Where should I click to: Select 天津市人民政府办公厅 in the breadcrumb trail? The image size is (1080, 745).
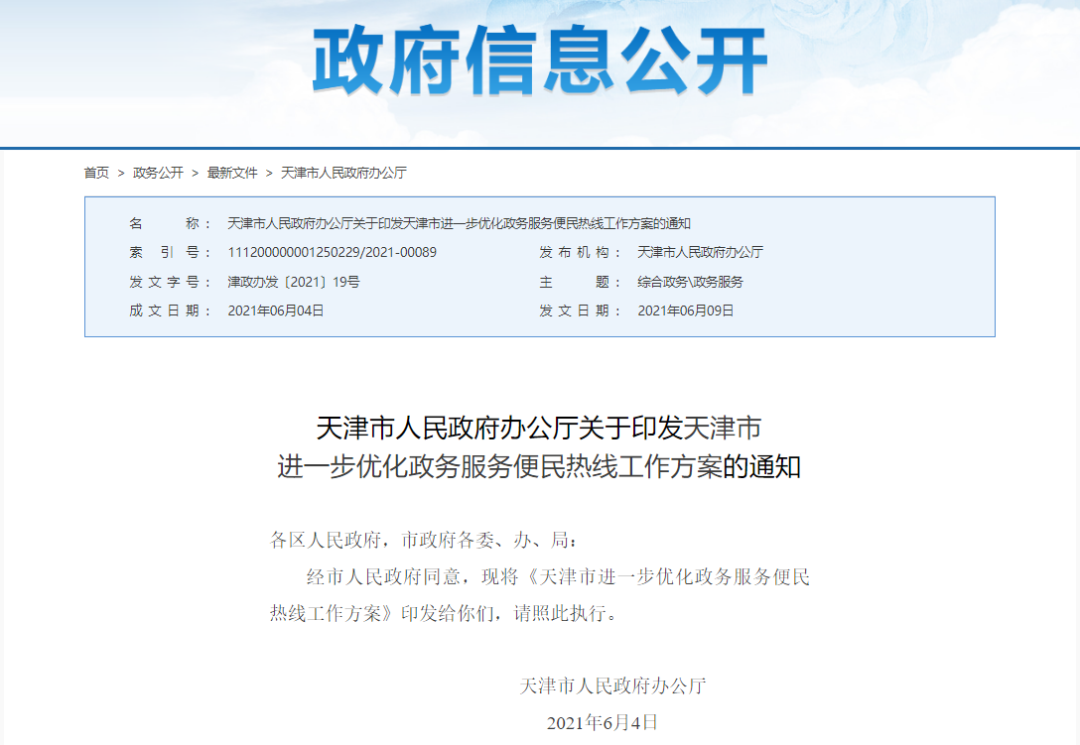[344, 173]
